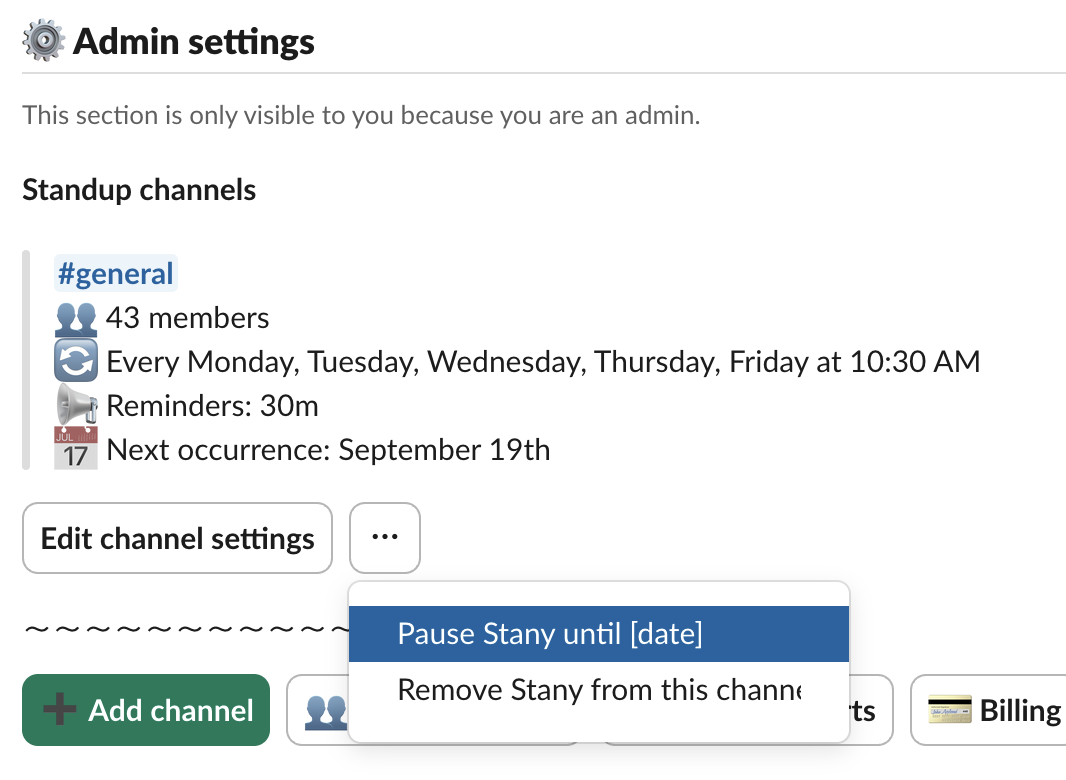Click the two-people icon beside 43 members
This screenshot has width=1066, height=780.
point(76,319)
